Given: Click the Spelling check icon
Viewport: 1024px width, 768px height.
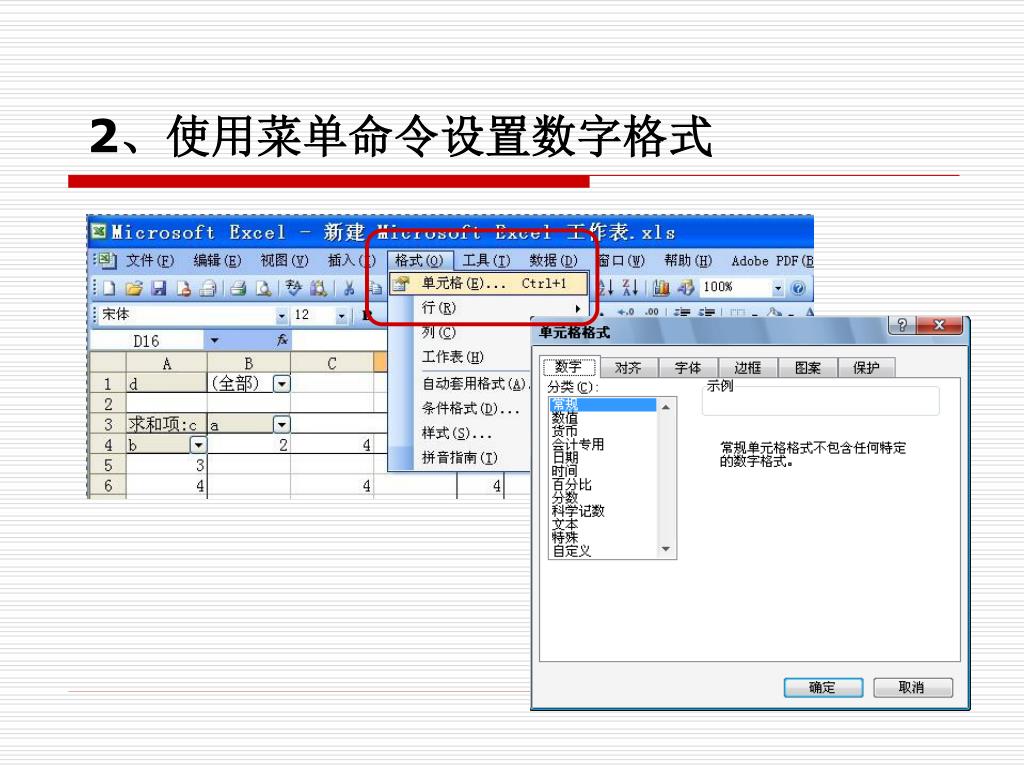Looking at the screenshot, I should click(293, 288).
